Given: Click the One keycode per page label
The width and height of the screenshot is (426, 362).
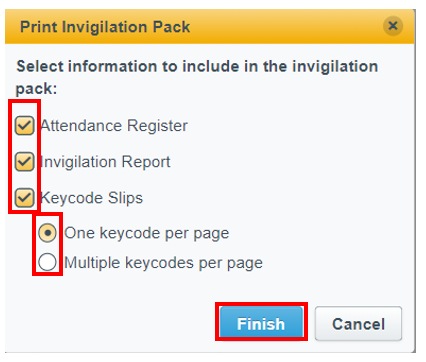Looking at the screenshot, I should coord(146,233).
